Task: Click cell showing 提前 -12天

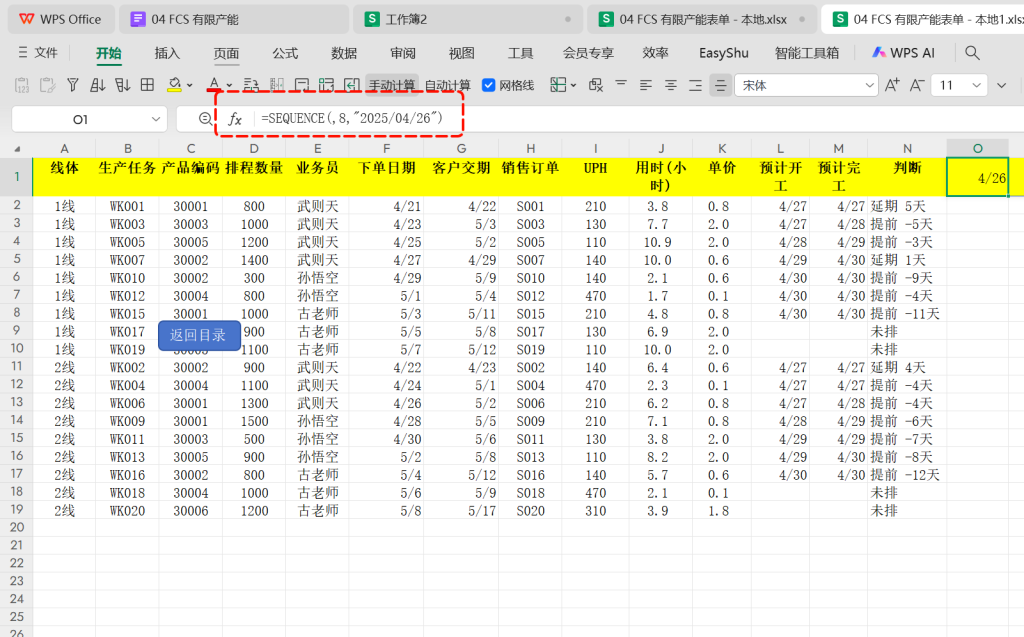Action: click(907, 475)
